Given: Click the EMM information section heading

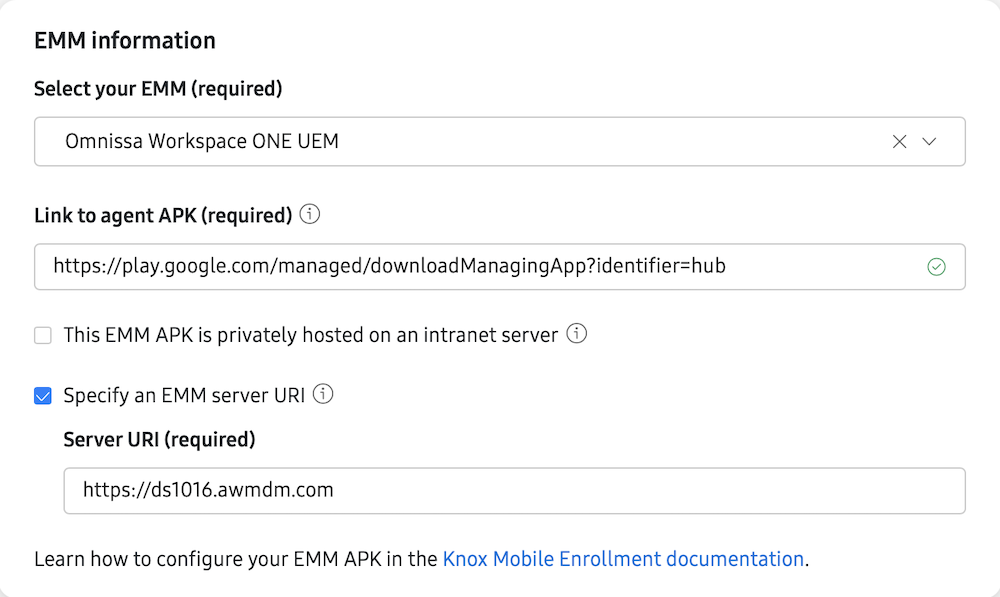Looking at the screenshot, I should point(125,41).
